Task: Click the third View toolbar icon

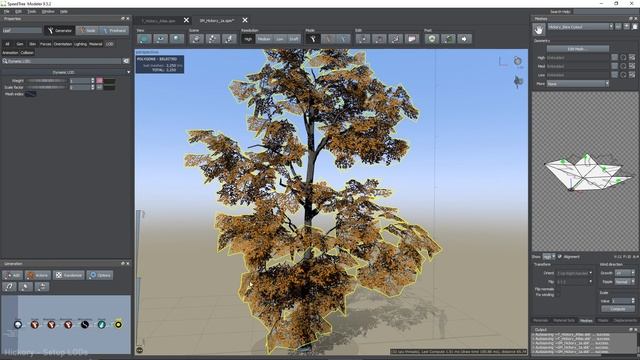Action: pos(177,39)
